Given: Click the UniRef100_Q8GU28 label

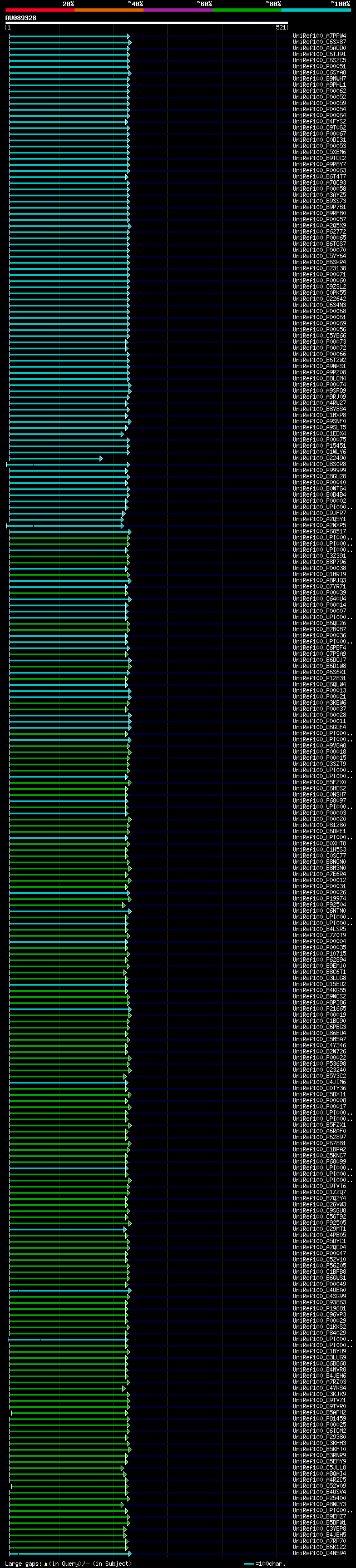Looking at the screenshot, I should [319, 477].
